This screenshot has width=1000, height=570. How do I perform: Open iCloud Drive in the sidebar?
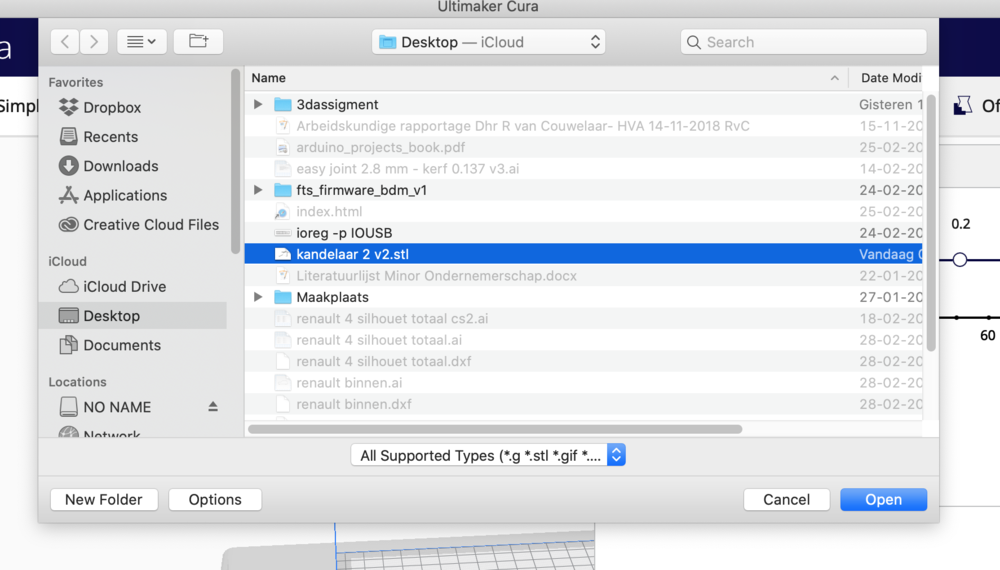click(x=112, y=286)
